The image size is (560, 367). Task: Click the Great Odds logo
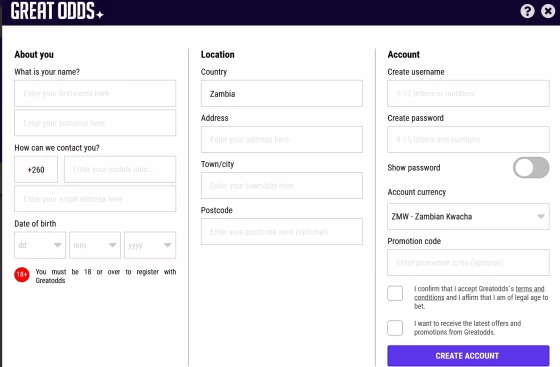click(x=57, y=11)
